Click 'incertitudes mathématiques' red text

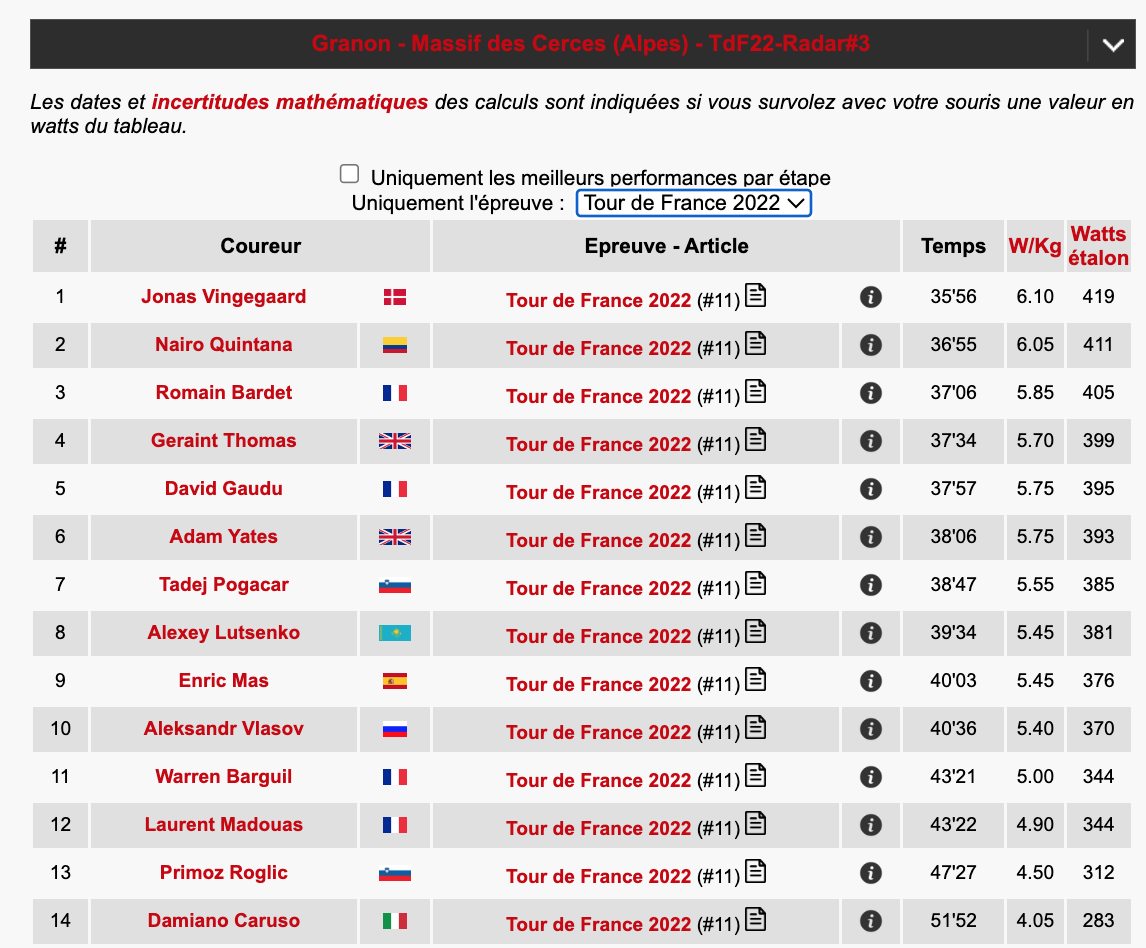coord(289,102)
